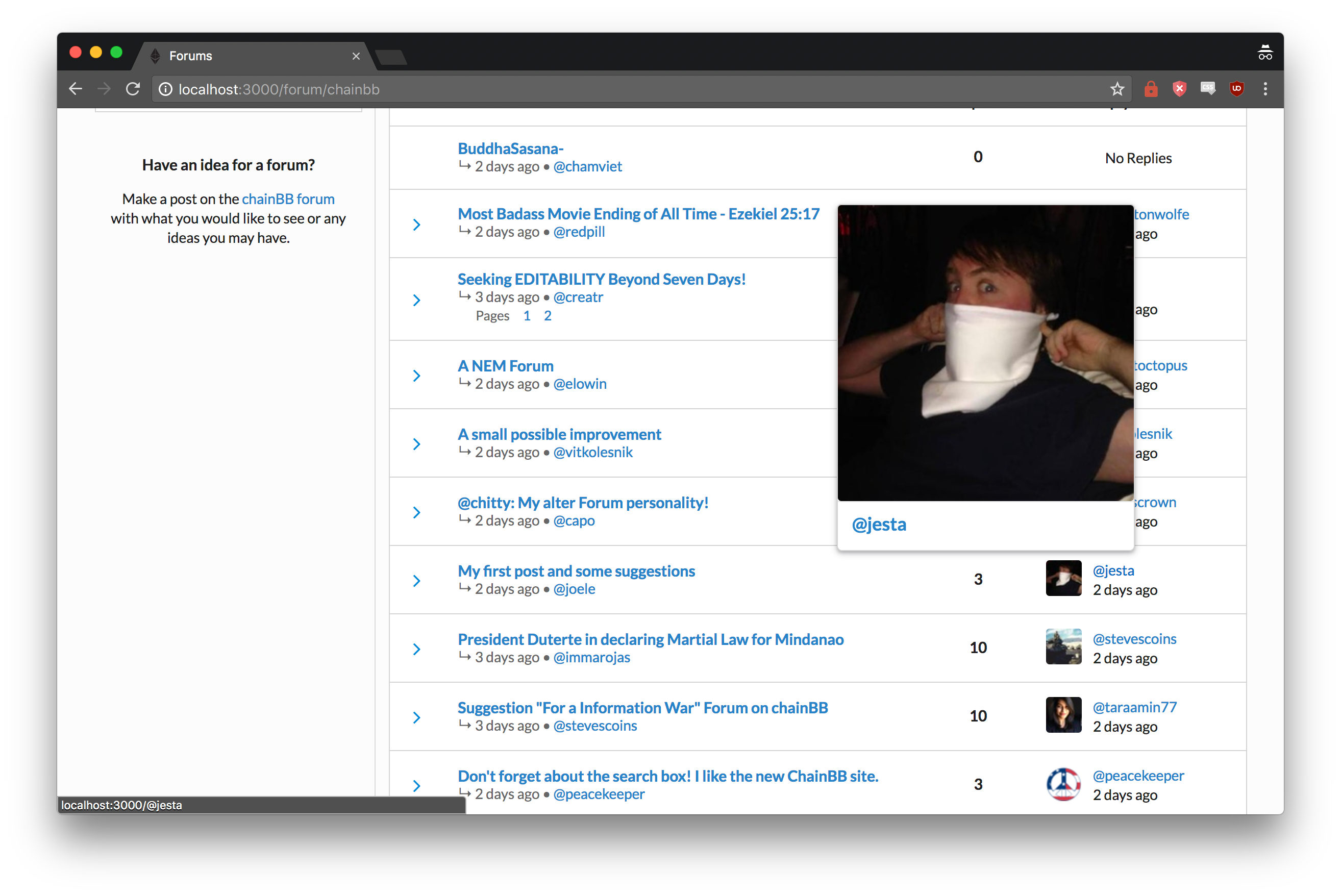
Task: Expand the A NEM Forum row chevron
Action: click(416, 376)
